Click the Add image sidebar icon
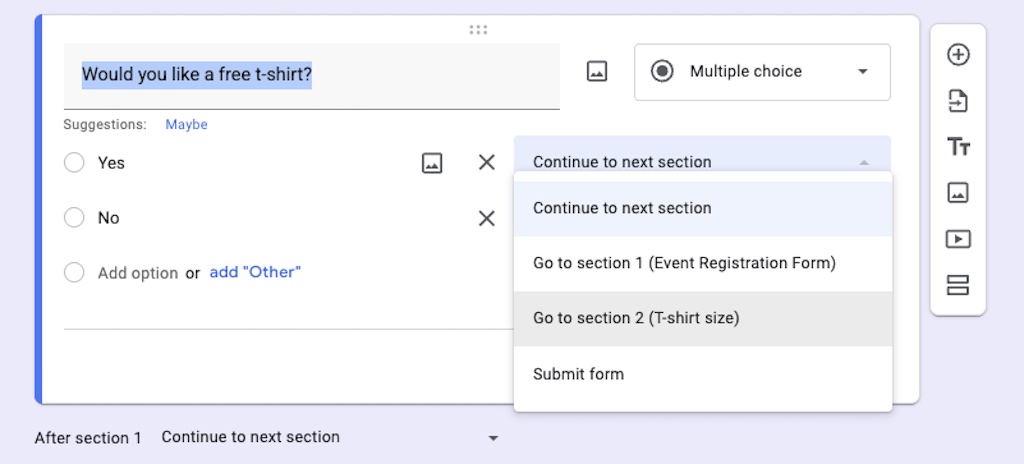Viewport: 1024px width, 464px height. (958, 193)
